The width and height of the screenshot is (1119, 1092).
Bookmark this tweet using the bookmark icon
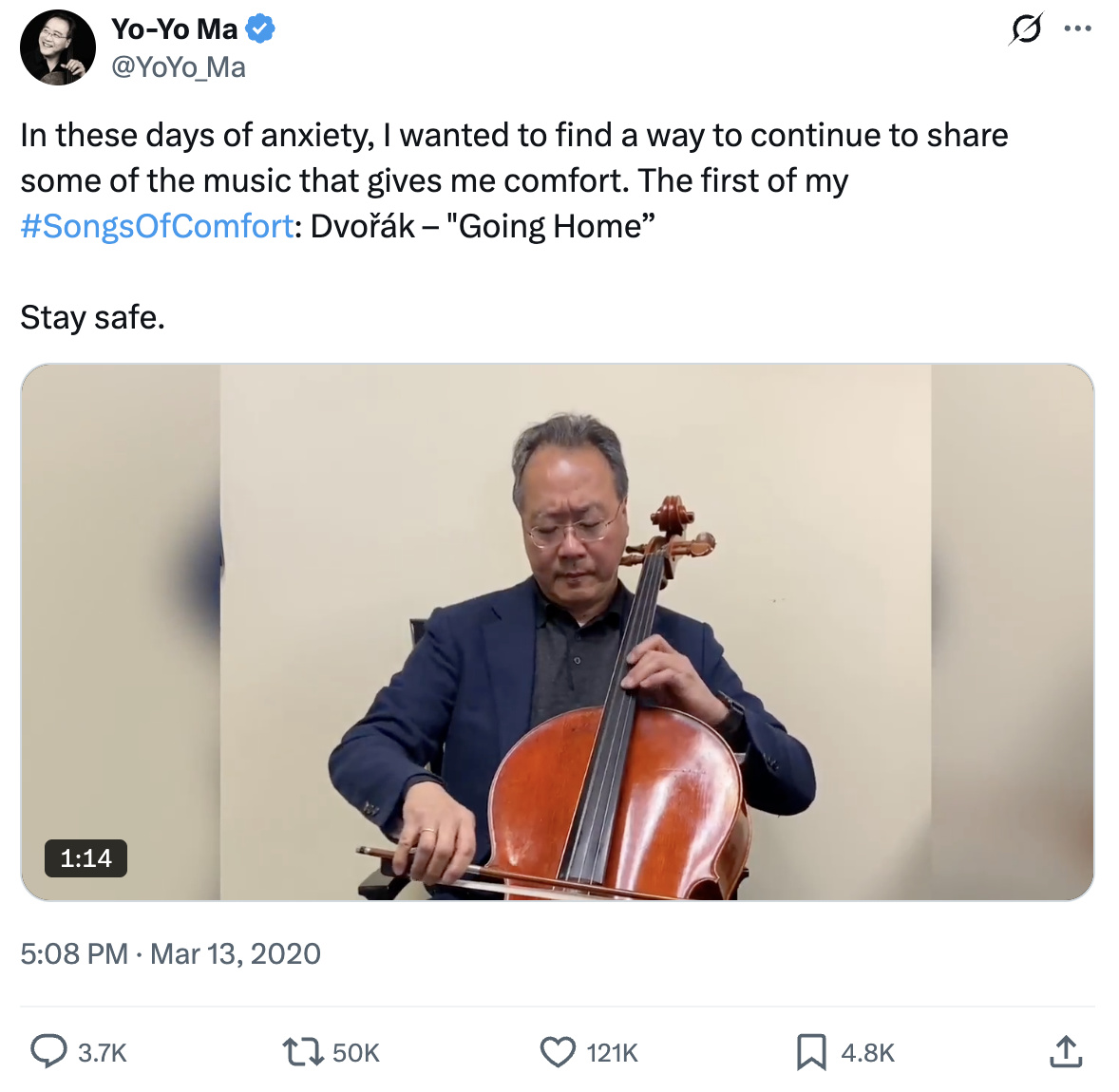tap(811, 1052)
